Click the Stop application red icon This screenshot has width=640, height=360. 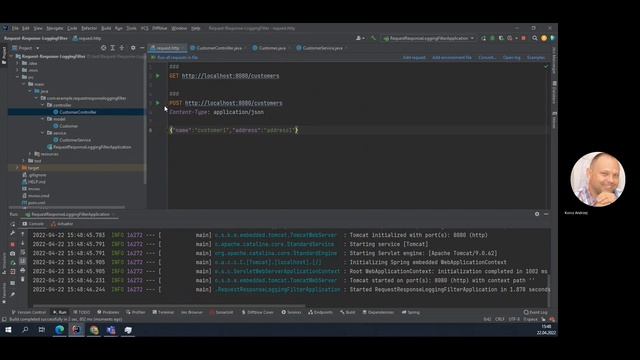[524, 38]
